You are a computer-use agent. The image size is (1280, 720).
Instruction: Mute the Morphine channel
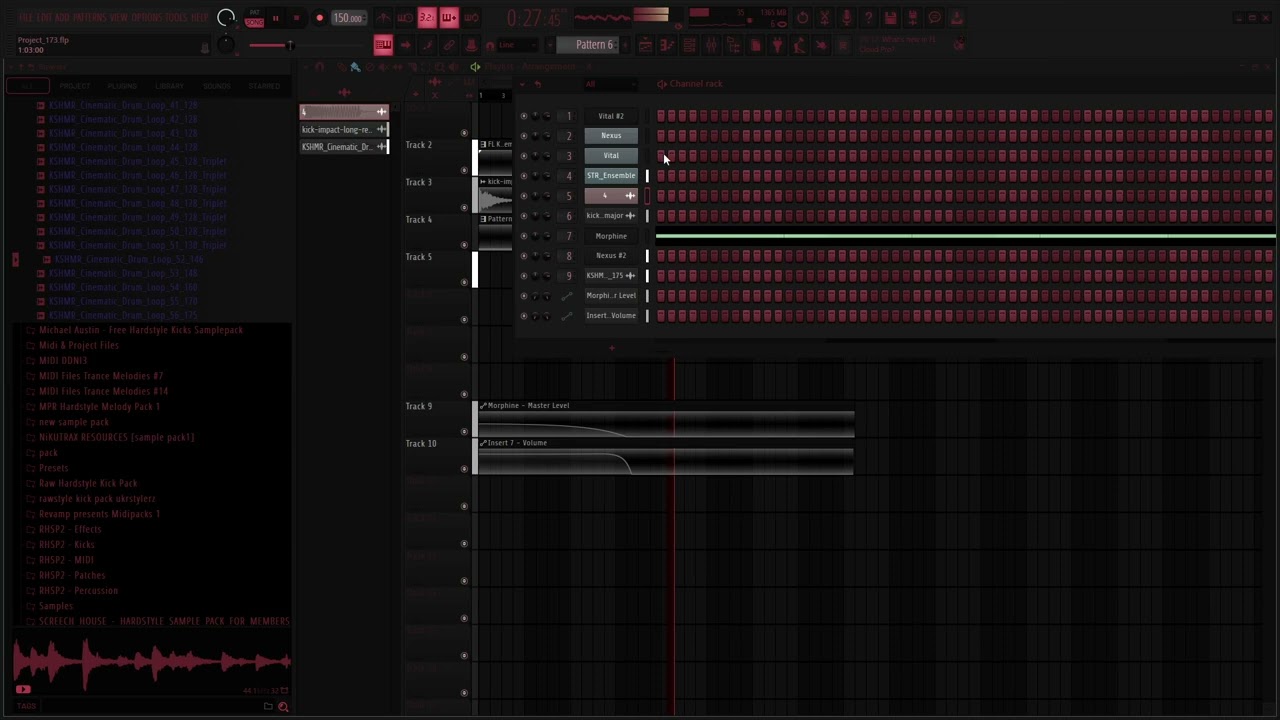[x=524, y=236]
